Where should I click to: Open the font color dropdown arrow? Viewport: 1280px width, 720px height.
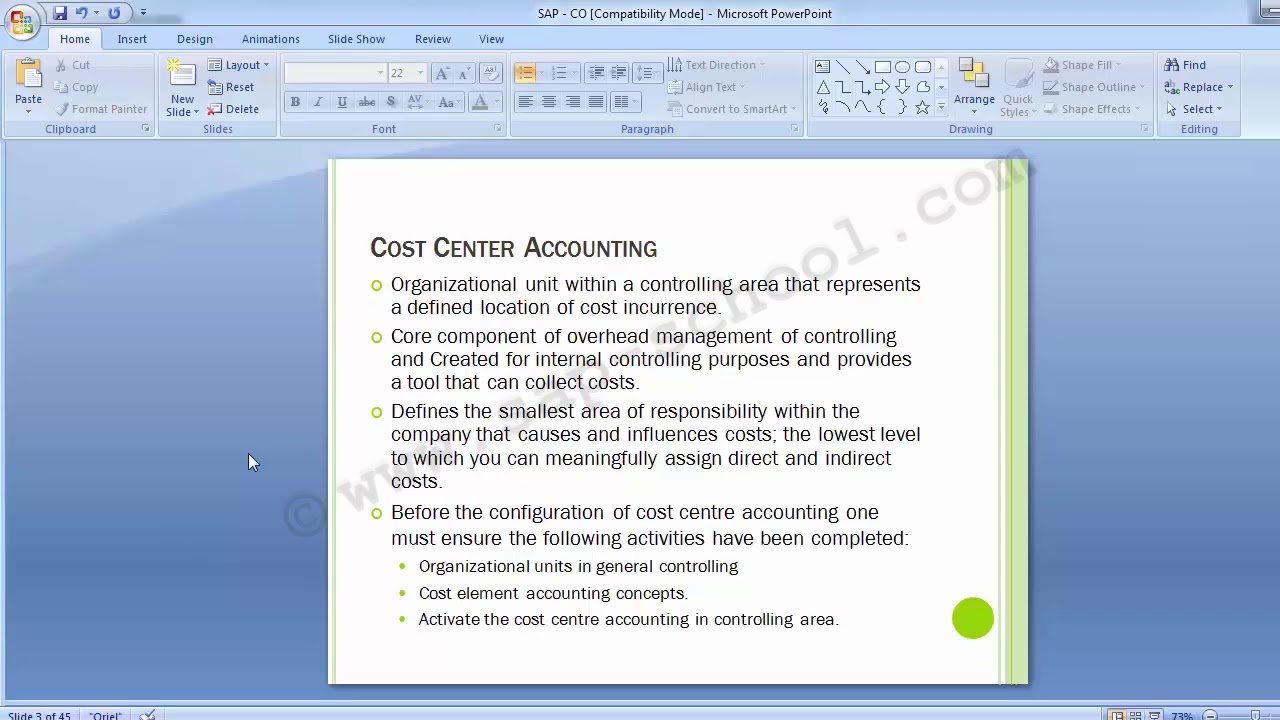496,102
